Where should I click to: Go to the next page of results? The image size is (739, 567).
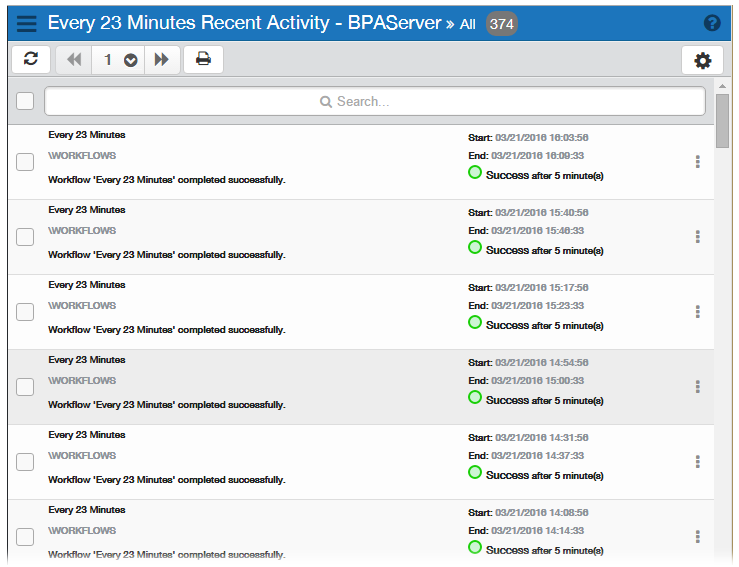tap(161, 60)
